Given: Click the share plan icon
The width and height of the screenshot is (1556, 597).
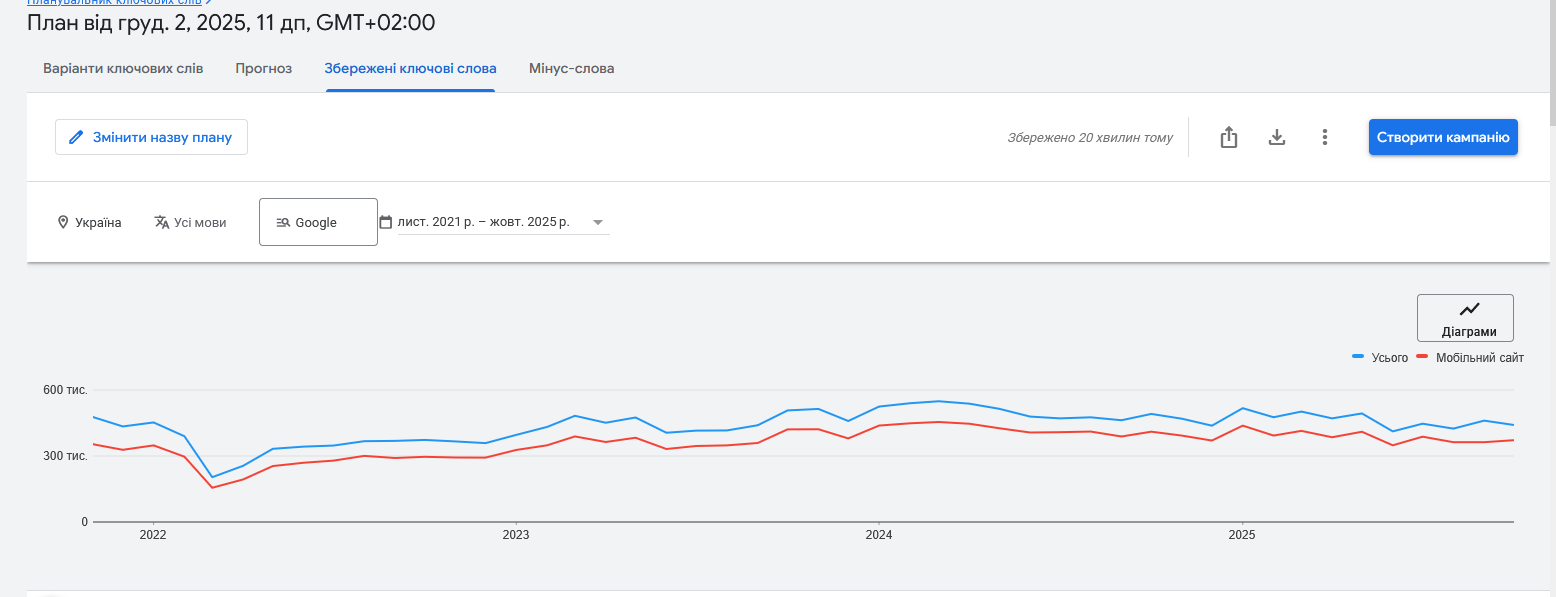Looking at the screenshot, I should 1229,138.
